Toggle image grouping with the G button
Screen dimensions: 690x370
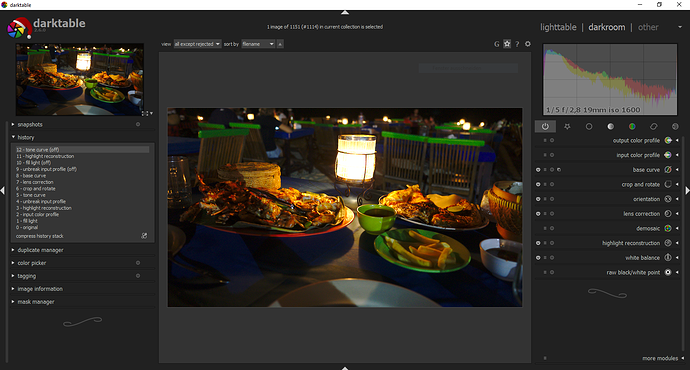(497, 44)
